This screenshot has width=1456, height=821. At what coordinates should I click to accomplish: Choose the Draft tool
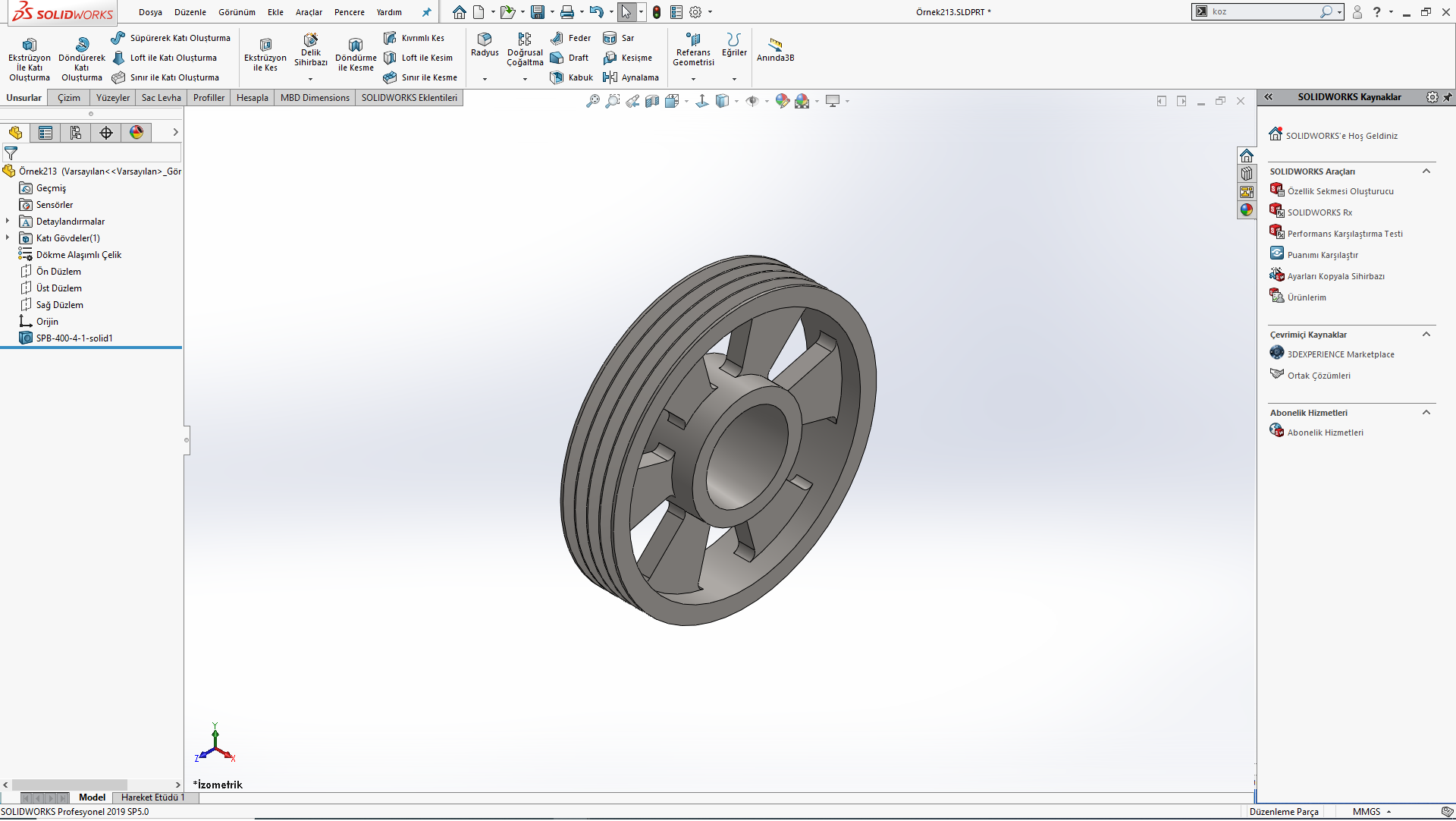tap(570, 58)
